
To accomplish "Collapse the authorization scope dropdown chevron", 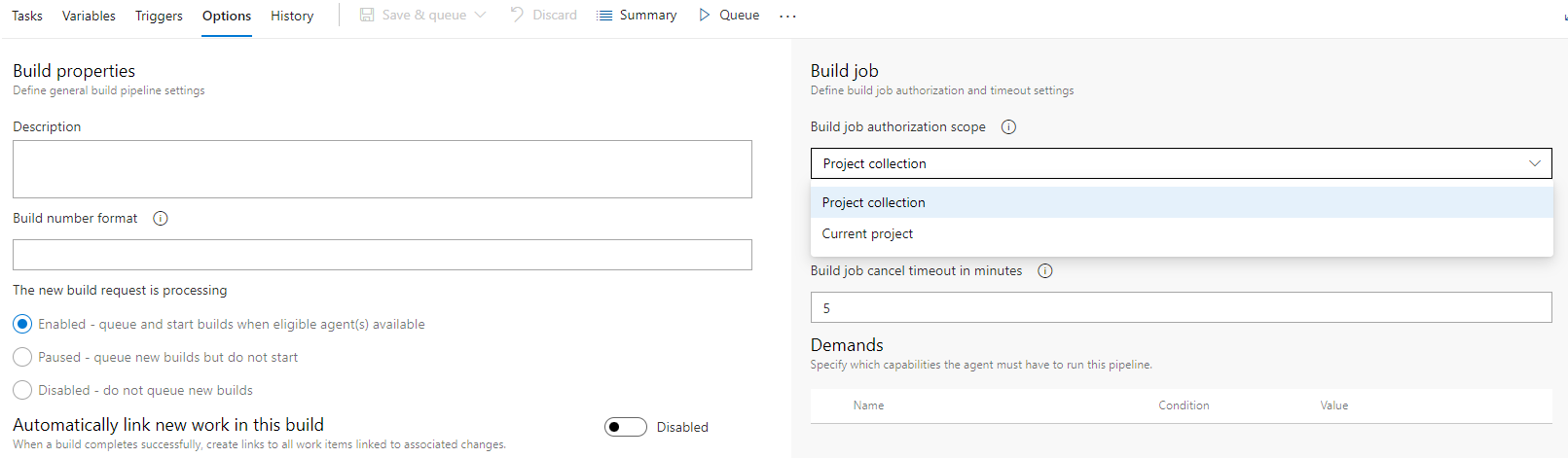I will click(1534, 163).
